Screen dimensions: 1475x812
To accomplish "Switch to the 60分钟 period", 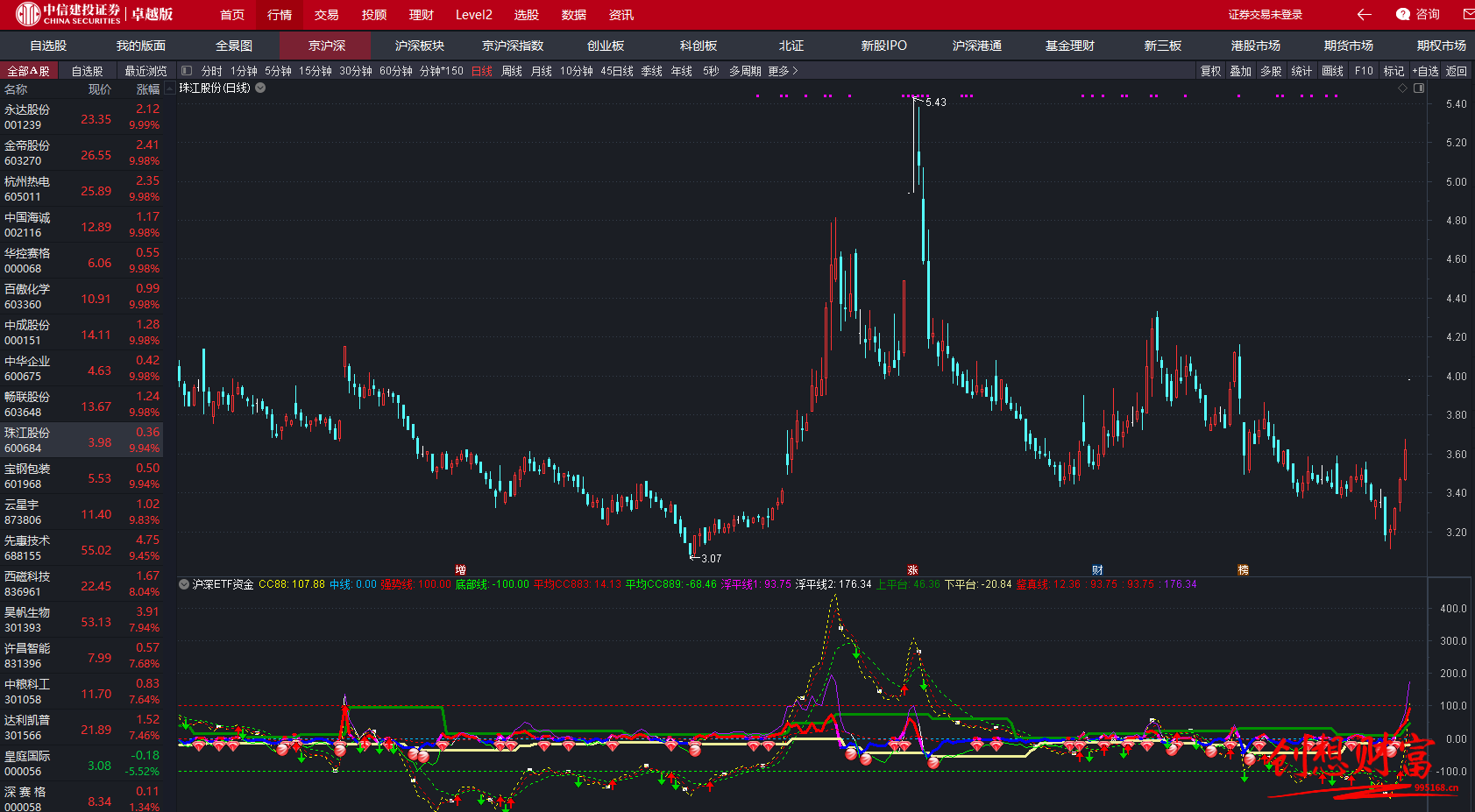I will (x=396, y=71).
